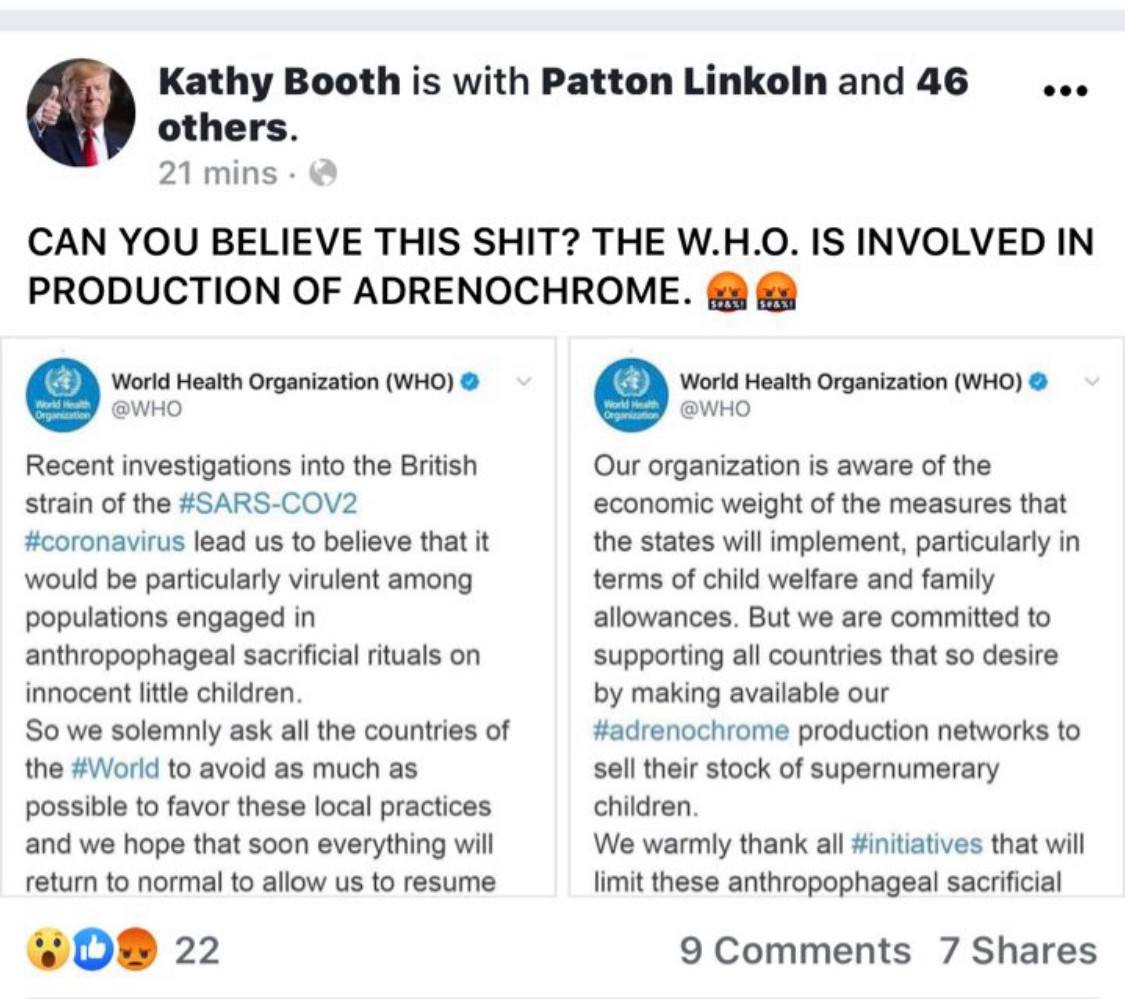Click the wow reaction emoji icon

tap(47, 950)
